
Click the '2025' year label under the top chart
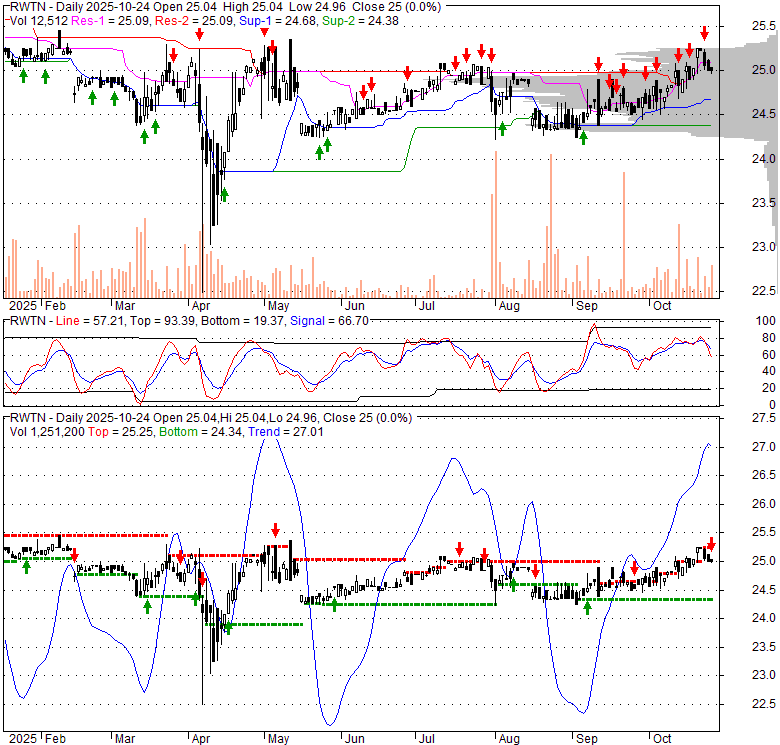pos(23,306)
